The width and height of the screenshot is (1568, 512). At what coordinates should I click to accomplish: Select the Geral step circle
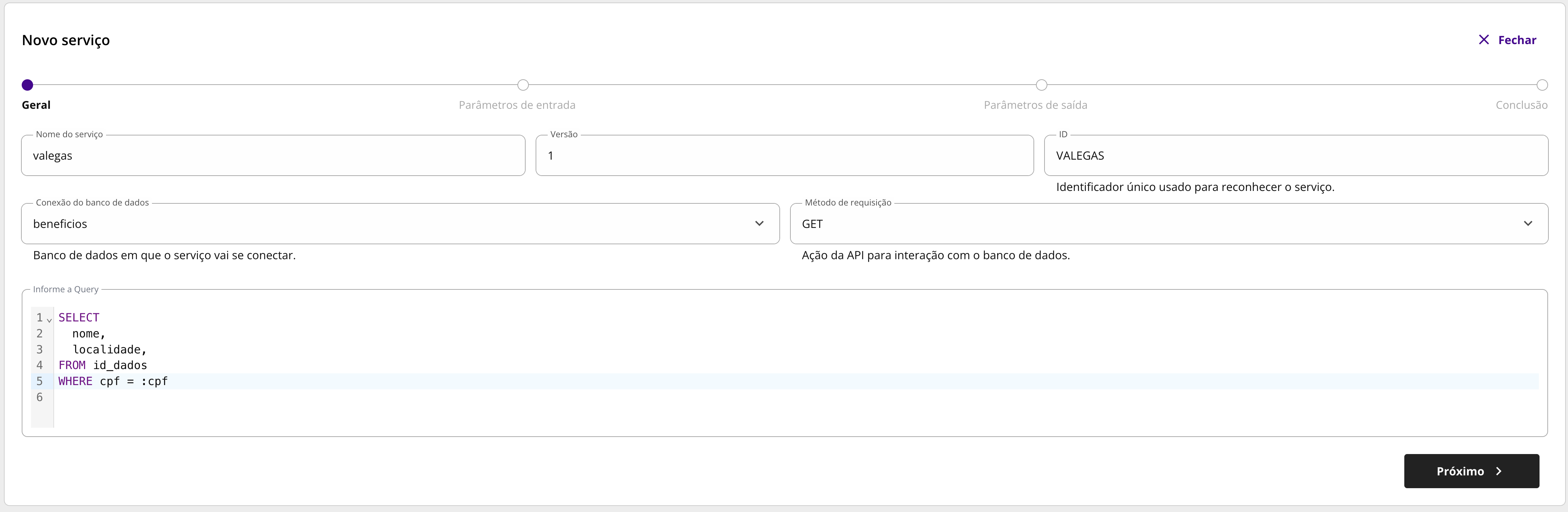pos(27,85)
